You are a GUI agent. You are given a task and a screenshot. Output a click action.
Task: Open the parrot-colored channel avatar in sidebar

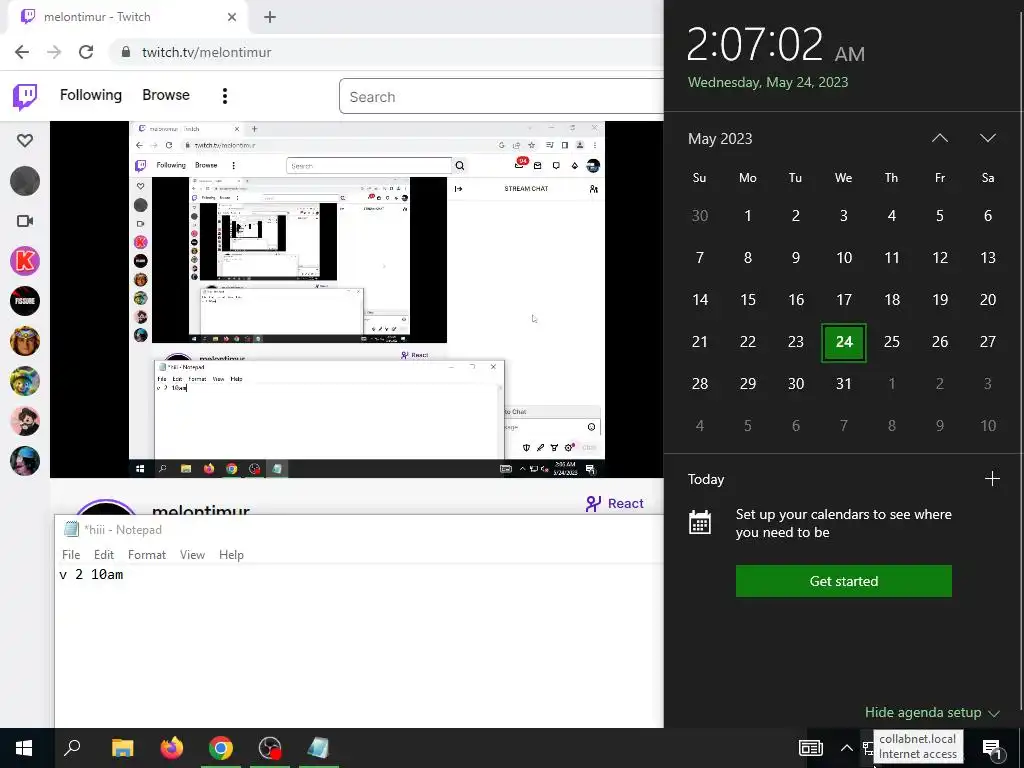(x=25, y=381)
